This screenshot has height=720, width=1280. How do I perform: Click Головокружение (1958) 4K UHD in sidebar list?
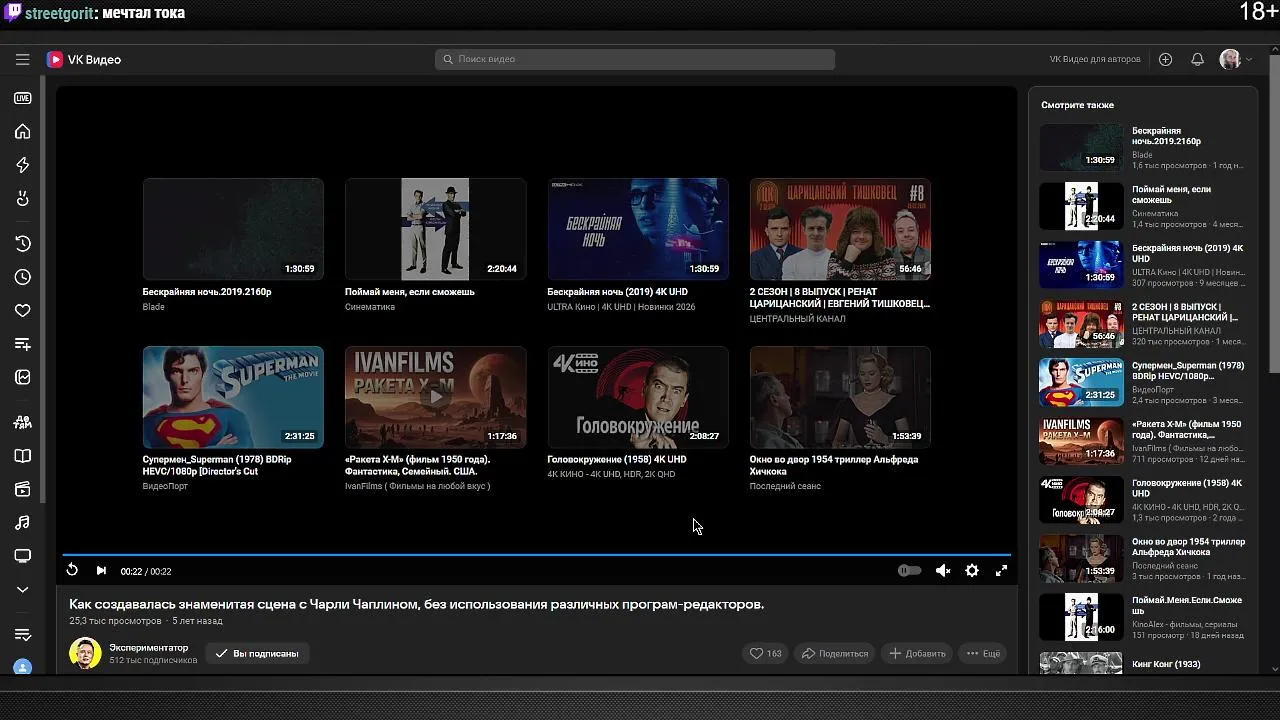(1187, 488)
